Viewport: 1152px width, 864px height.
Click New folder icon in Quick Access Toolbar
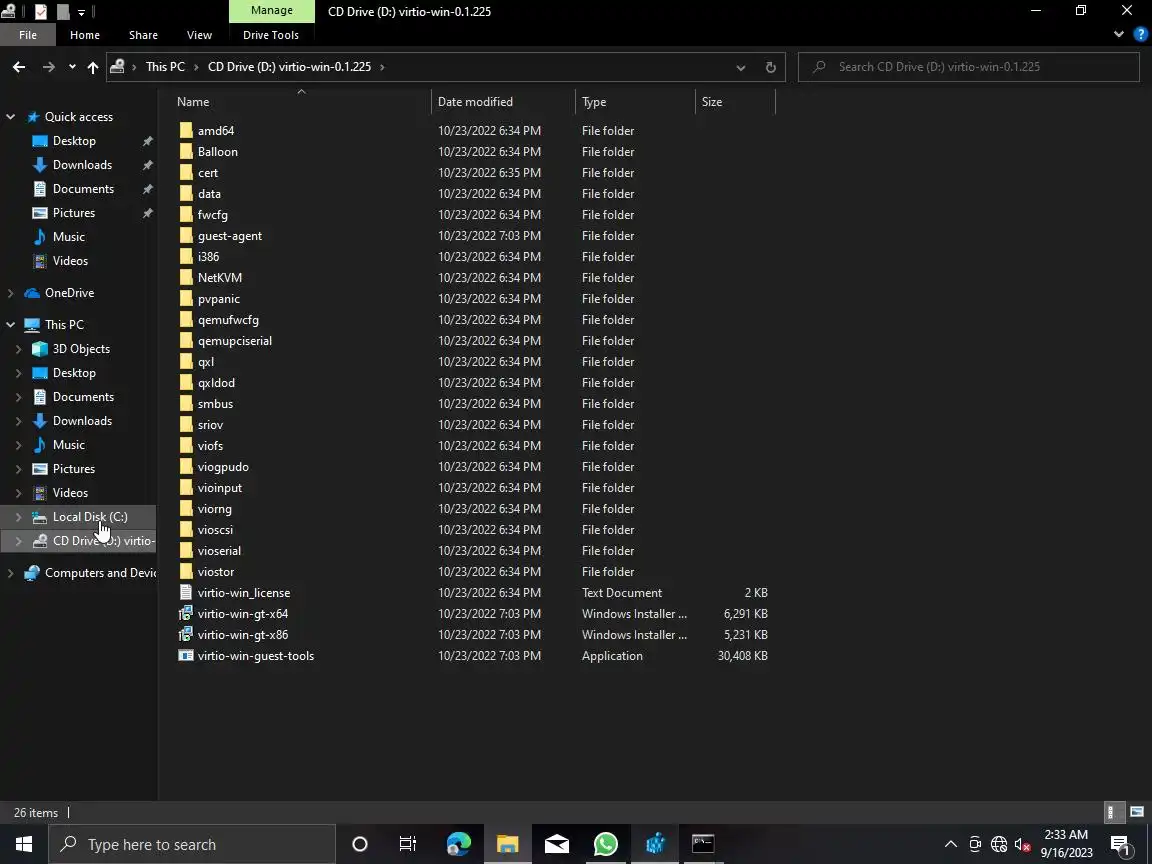tap(63, 12)
